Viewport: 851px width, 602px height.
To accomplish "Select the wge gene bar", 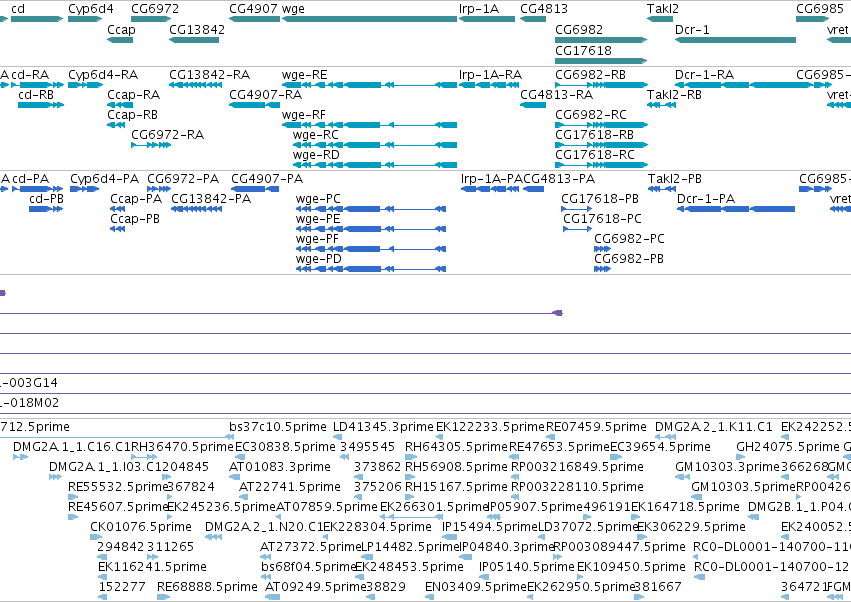I will coord(370,19).
